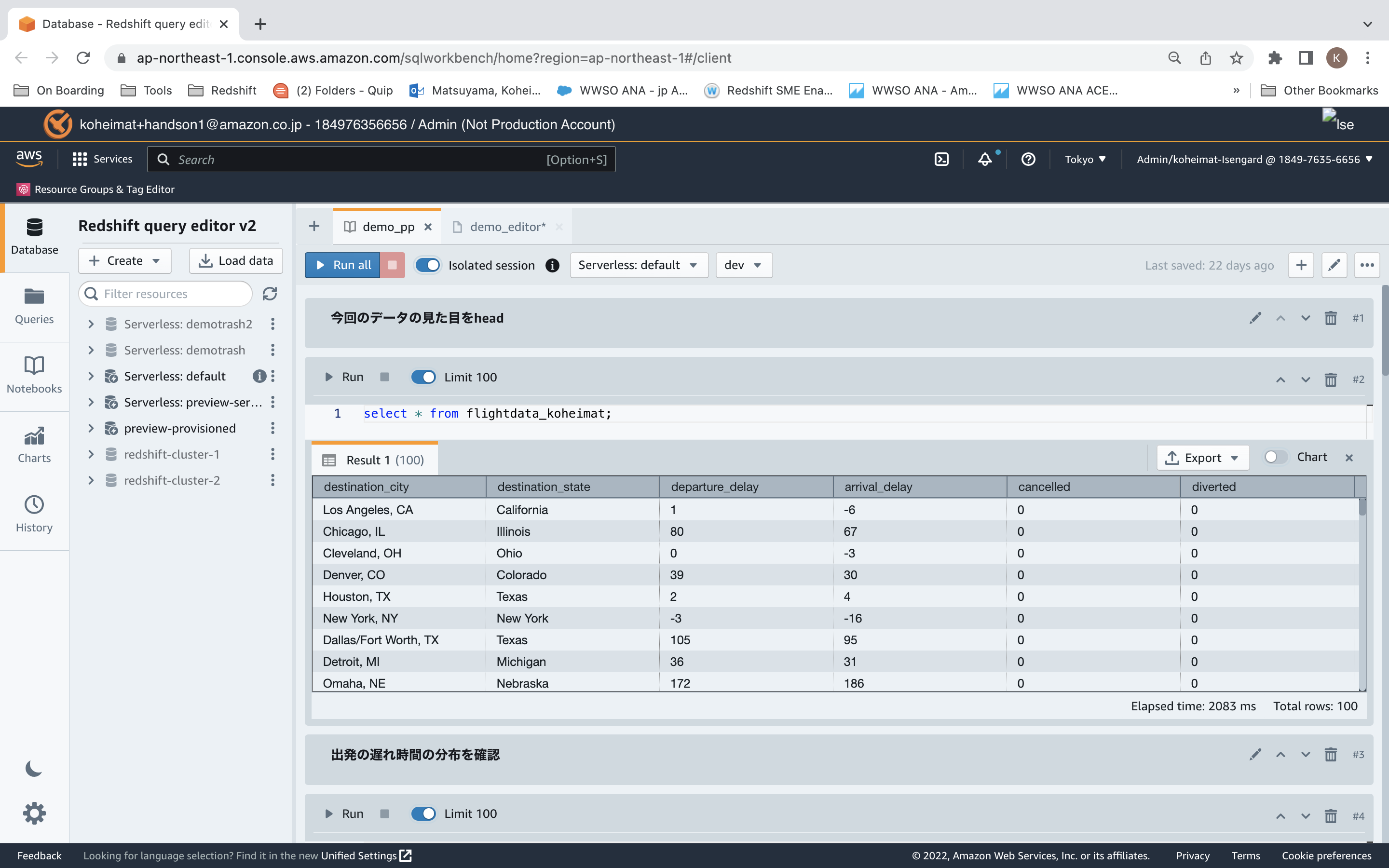
Task: Click the Load data button
Action: point(236,260)
